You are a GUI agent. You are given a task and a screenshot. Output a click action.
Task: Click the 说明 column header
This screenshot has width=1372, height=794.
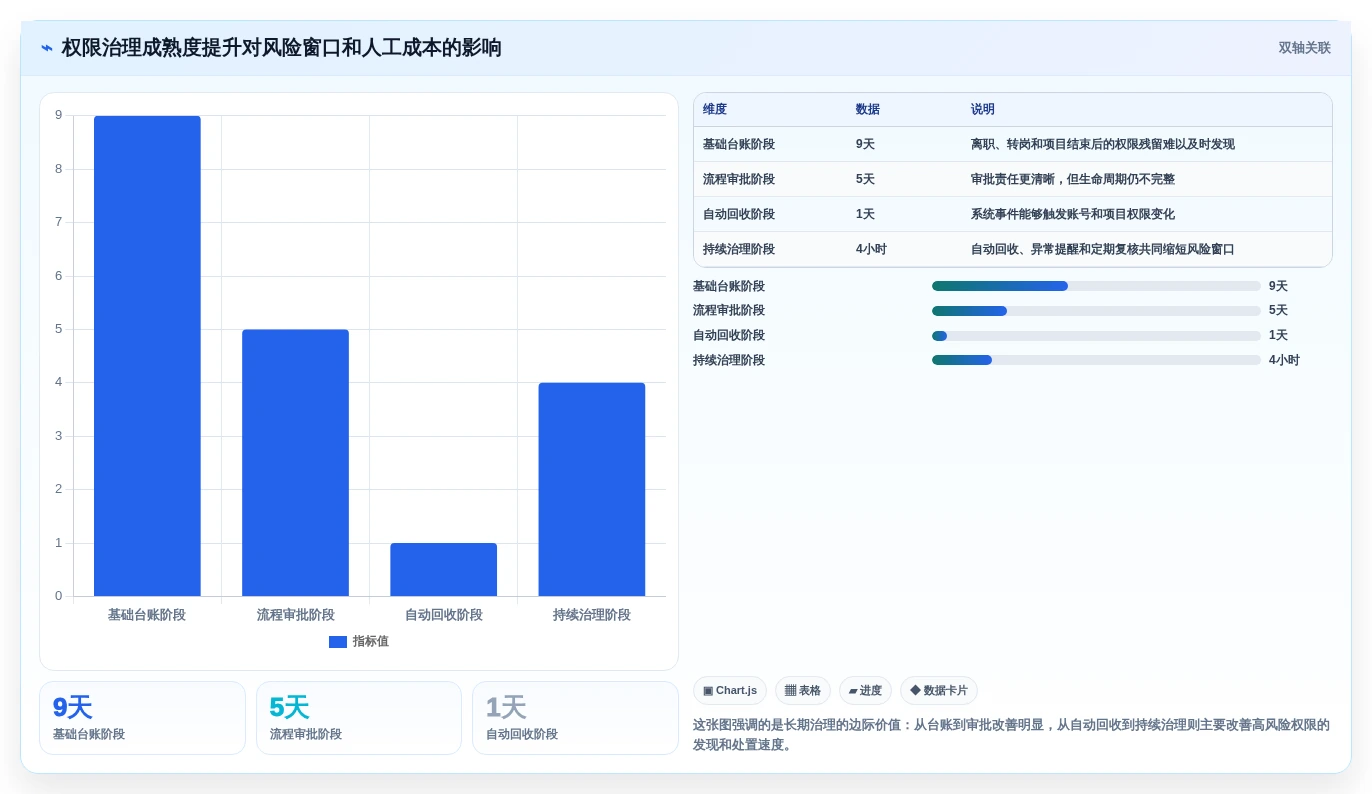983,110
